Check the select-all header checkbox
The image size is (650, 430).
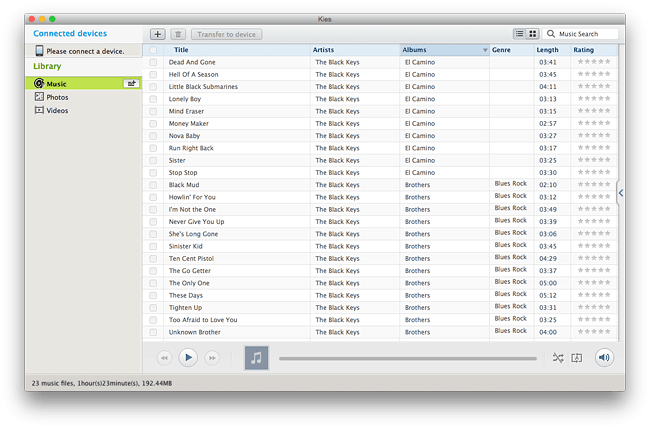[x=153, y=50]
